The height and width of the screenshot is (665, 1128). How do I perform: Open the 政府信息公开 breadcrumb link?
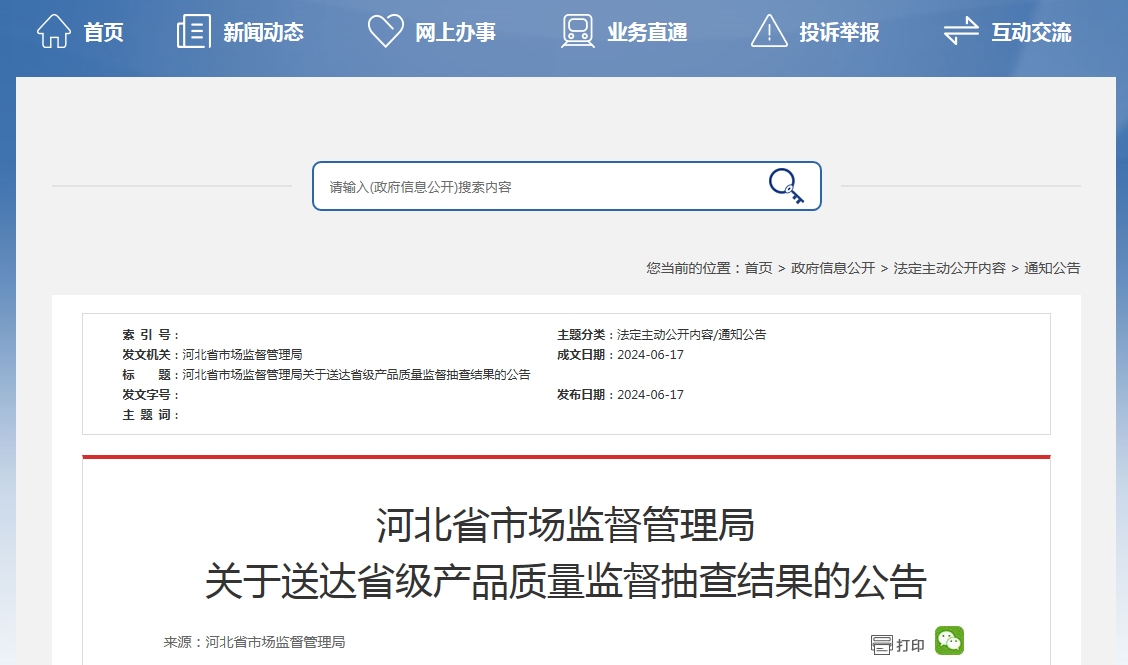click(x=833, y=268)
